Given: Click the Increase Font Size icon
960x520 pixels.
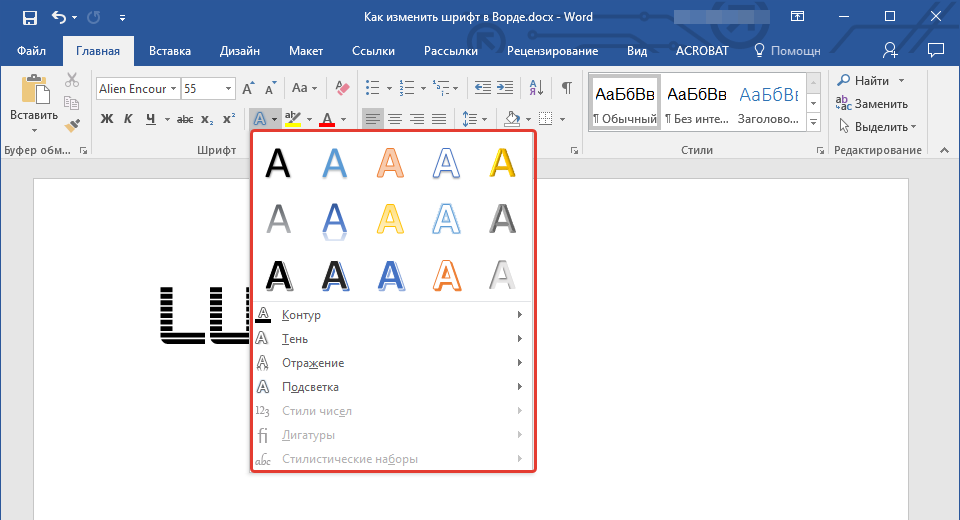Looking at the screenshot, I should [x=249, y=88].
